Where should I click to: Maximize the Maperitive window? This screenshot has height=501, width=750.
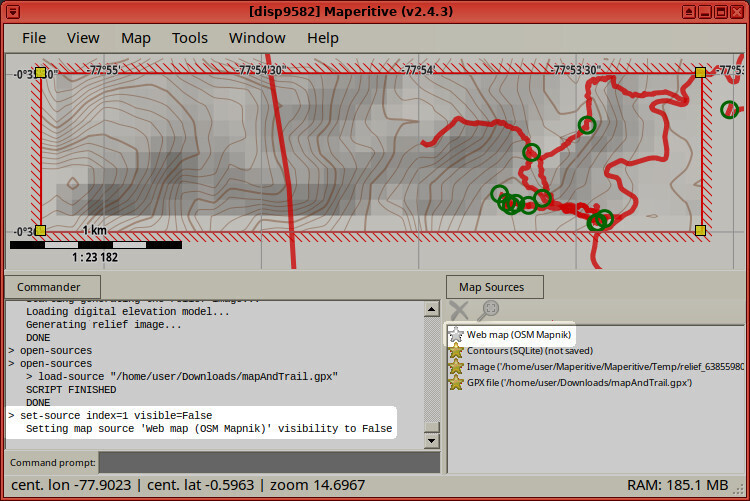click(721, 11)
